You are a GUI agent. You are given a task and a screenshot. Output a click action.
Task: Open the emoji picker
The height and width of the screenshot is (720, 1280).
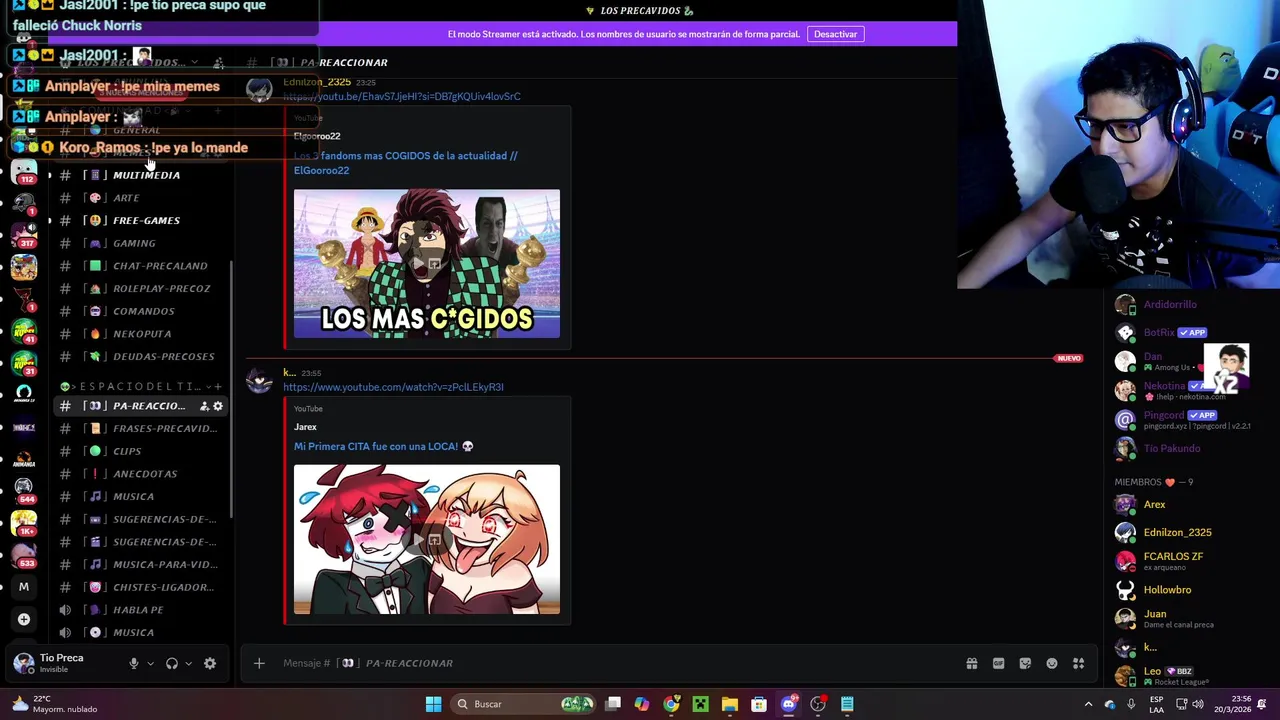1052,663
